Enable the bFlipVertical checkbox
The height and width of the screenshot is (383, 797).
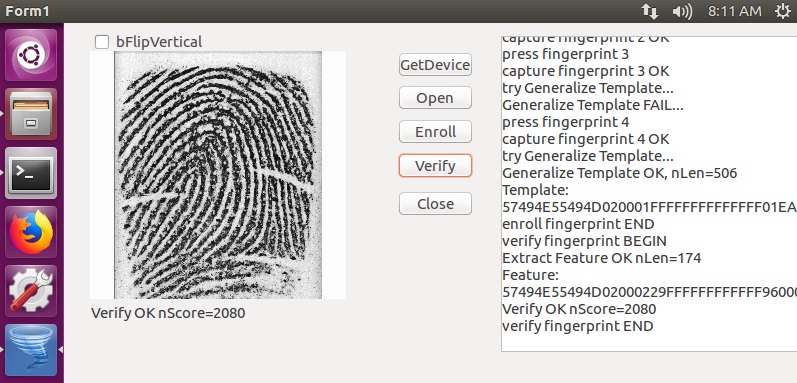click(102, 42)
